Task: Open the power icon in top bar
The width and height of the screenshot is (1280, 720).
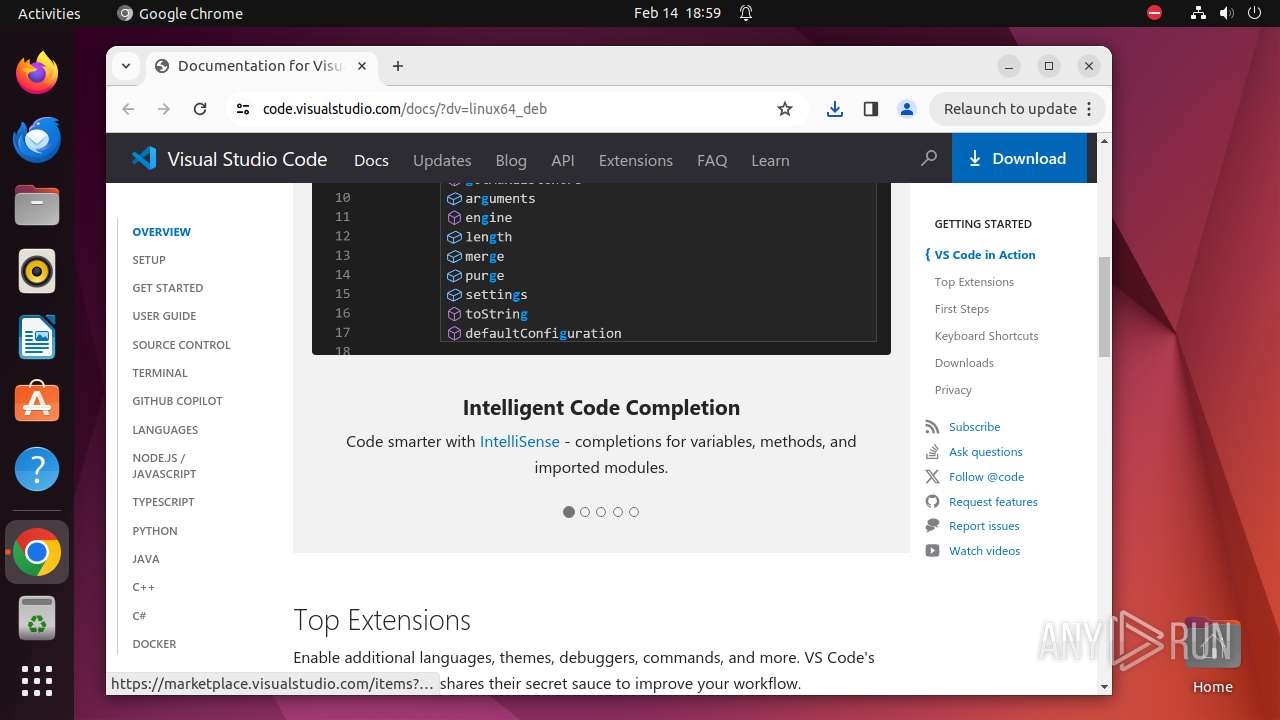Action: [1254, 13]
